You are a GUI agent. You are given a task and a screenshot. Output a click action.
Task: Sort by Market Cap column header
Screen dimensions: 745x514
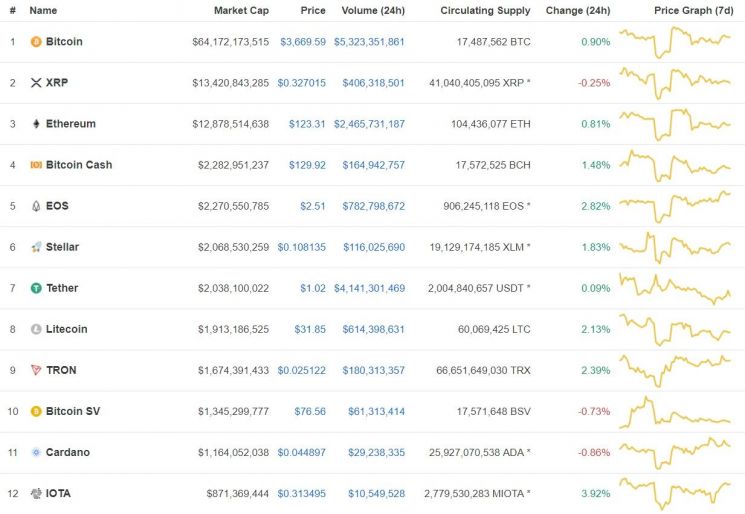click(241, 10)
